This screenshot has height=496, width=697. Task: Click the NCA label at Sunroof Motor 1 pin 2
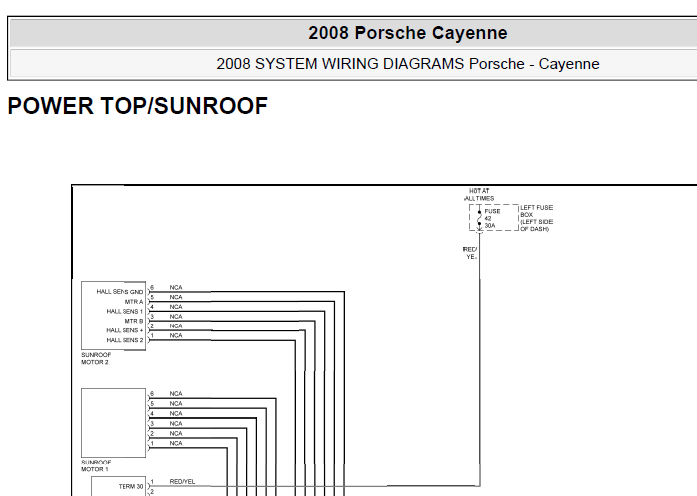pyautogui.click(x=176, y=433)
